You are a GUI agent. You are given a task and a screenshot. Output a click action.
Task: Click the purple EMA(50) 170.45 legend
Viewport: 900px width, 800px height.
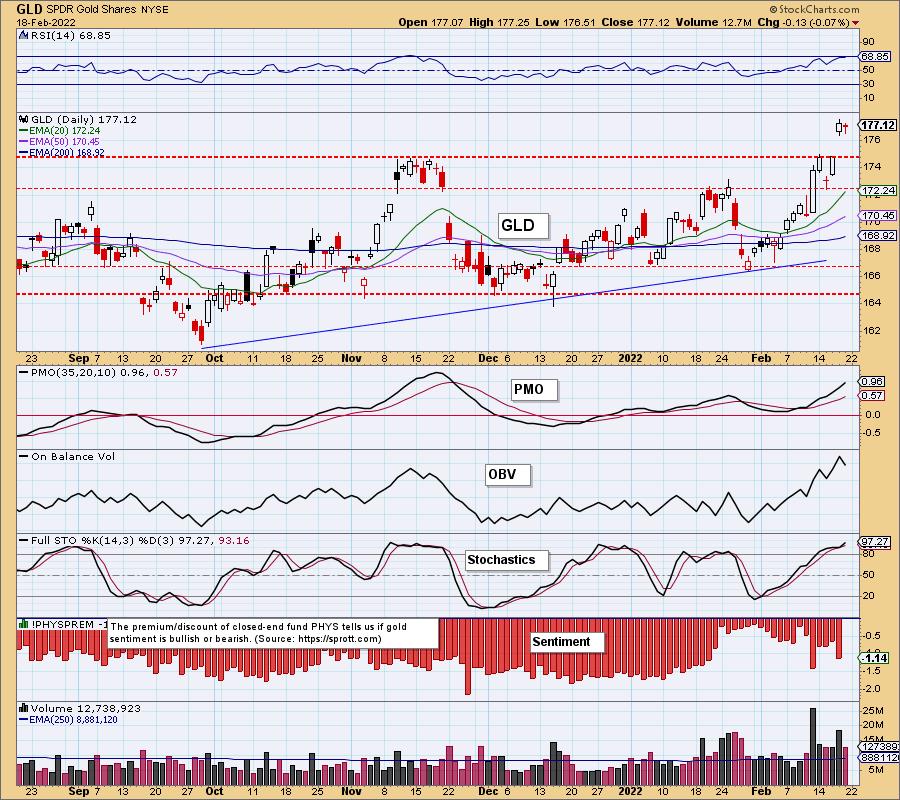click(x=60, y=142)
